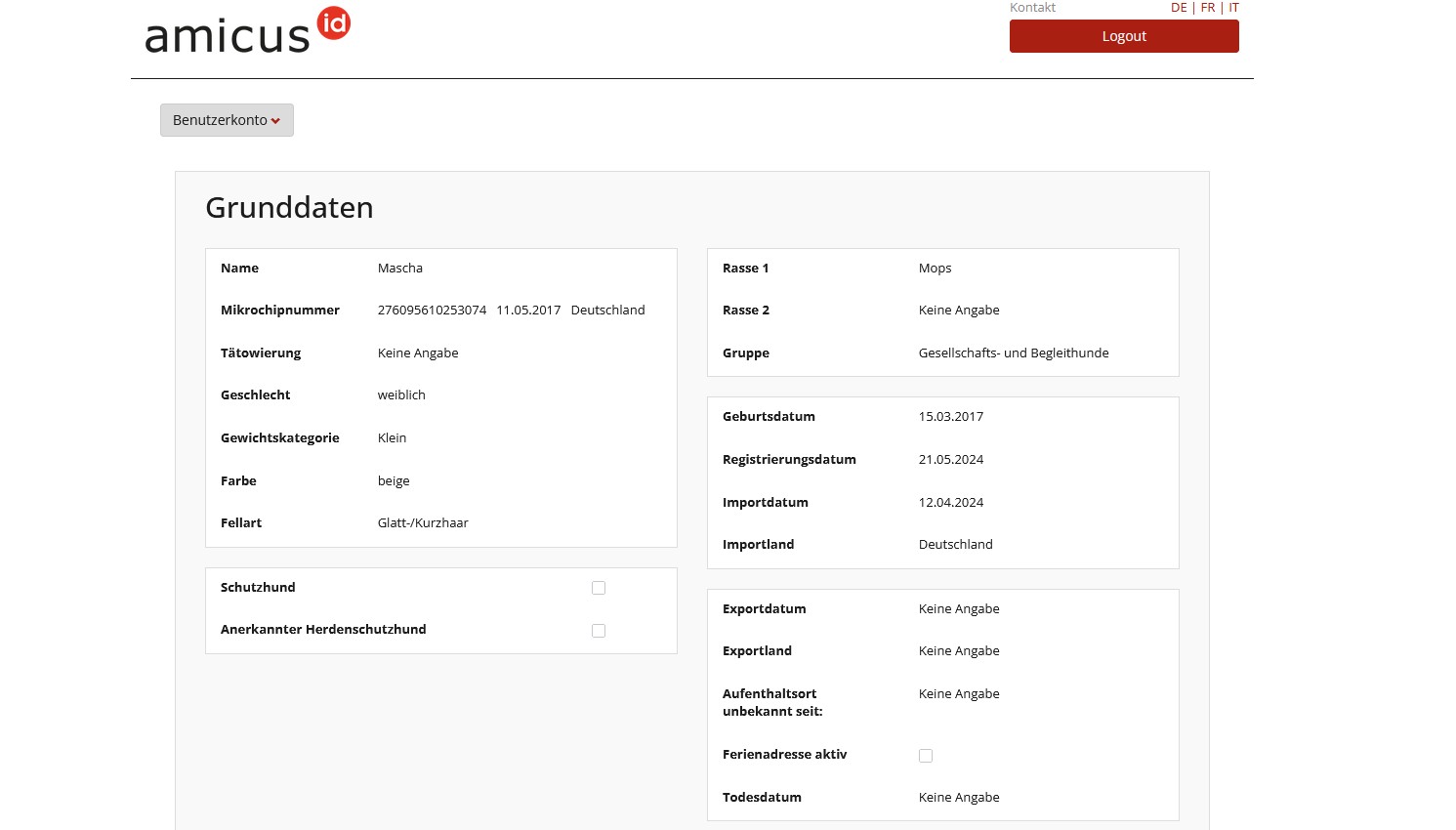1456x830 pixels.
Task: Click the Geburtsdatum value 15.03.2017
Action: coord(950,417)
